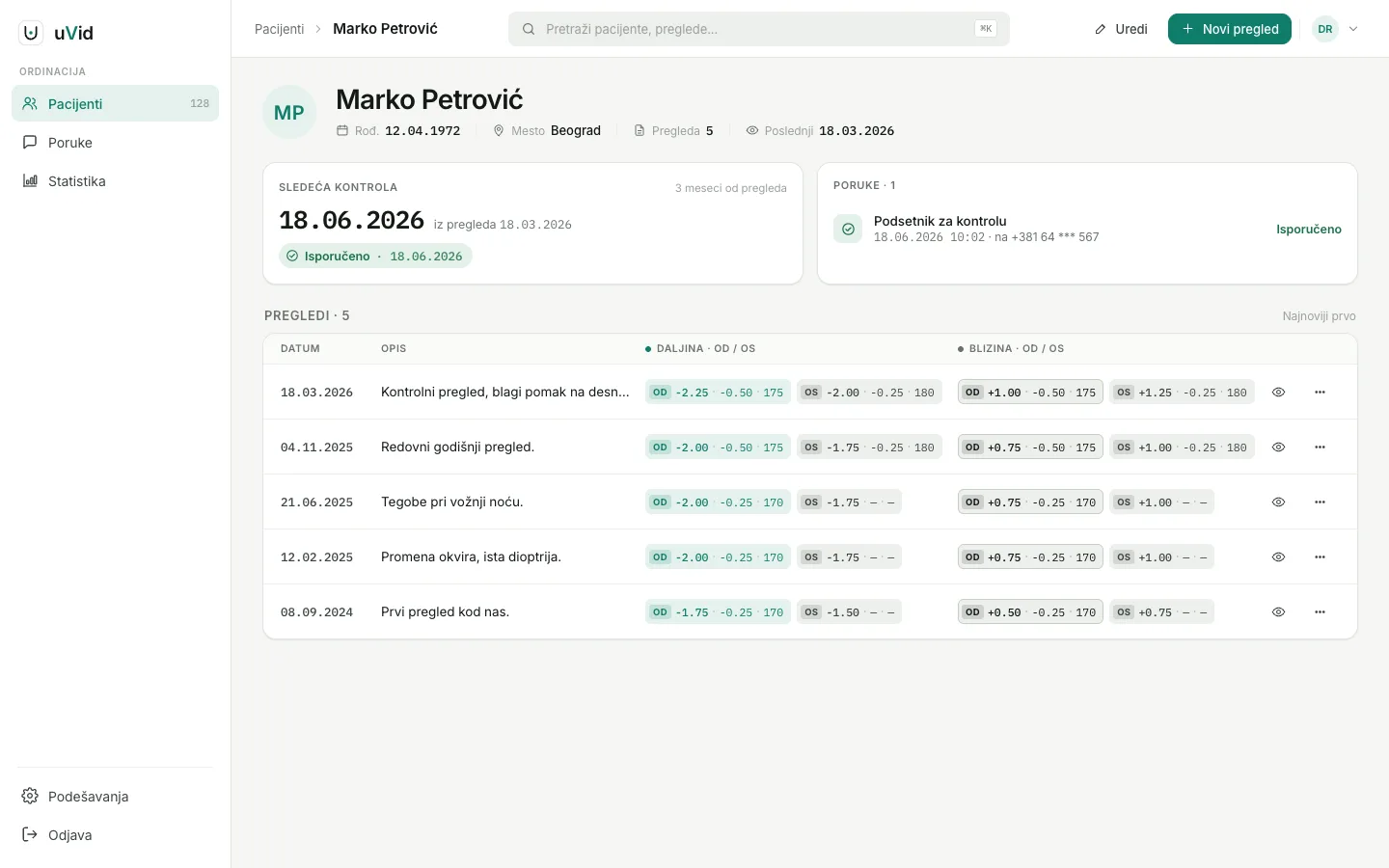The width and height of the screenshot is (1389, 868).
Task: Go to Statistika section
Action: point(115,180)
